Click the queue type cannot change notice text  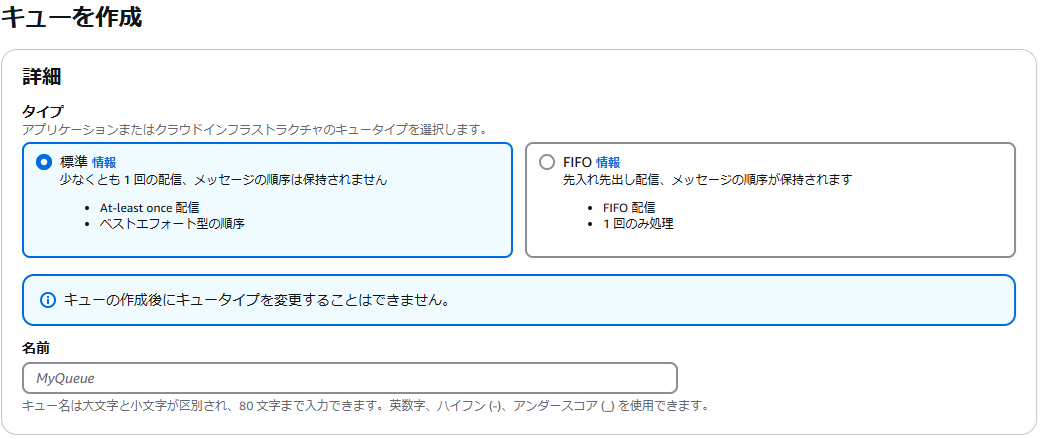coord(258,300)
